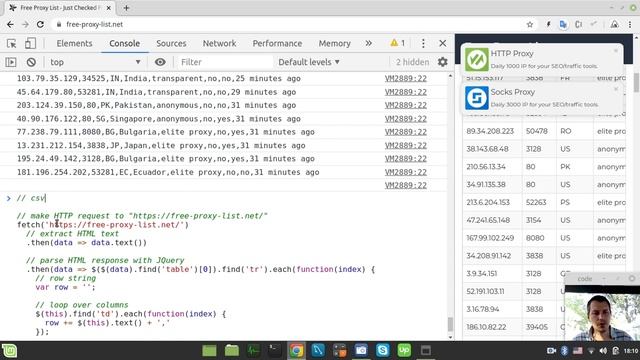
Task: Open the Linux Mint start menu
Action: 10,351
